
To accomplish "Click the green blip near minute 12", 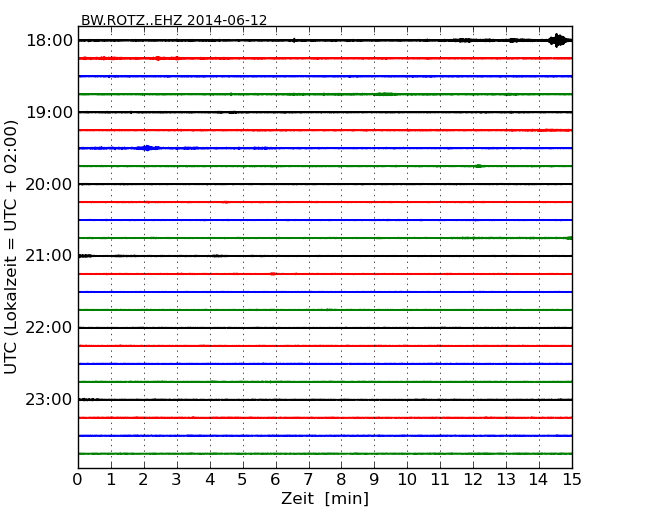I will pyautogui.click(x=479, y=166).
